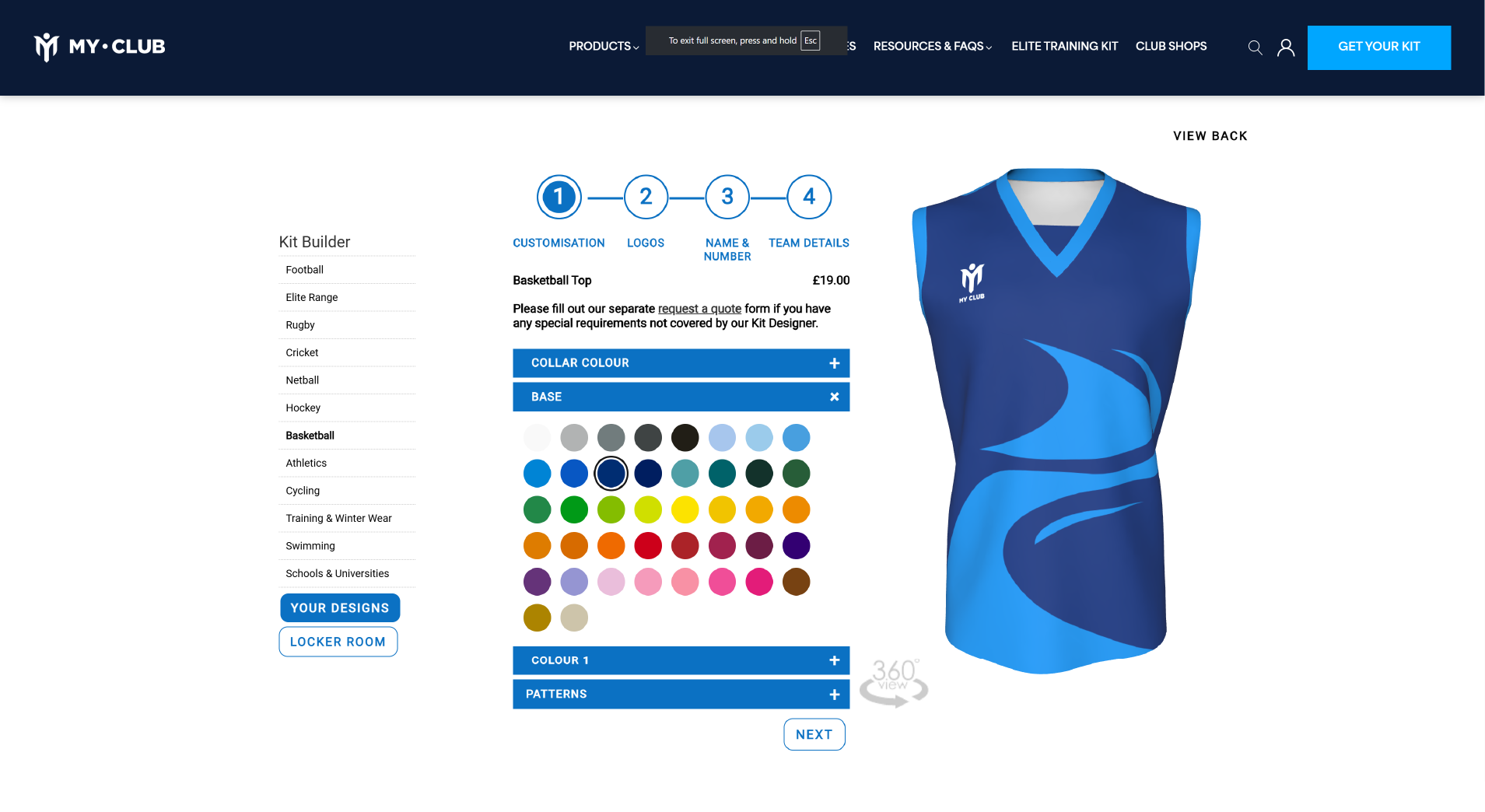1485x812 pixels.
Task: Click the My Club logo
Action: coord(100,47)
